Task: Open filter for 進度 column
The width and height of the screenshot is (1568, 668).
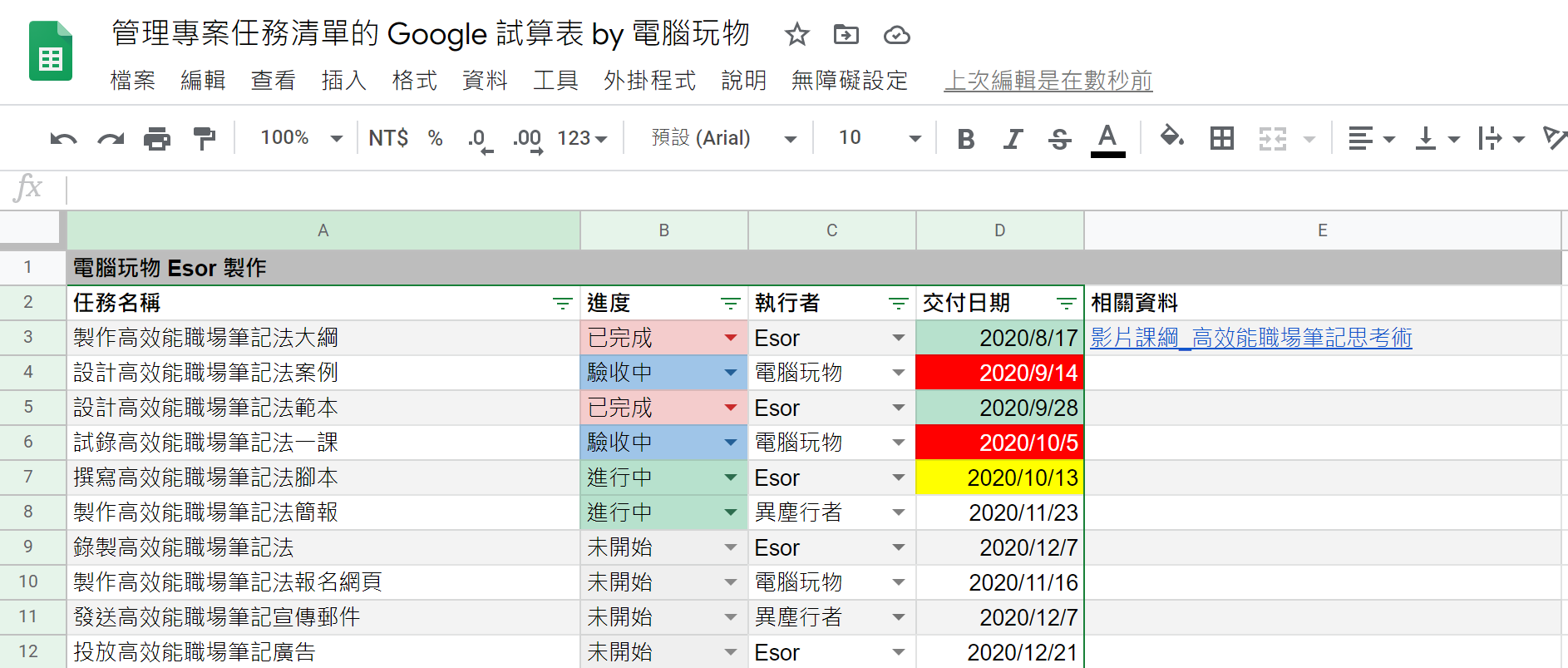Action: click(x=731, y=304)
